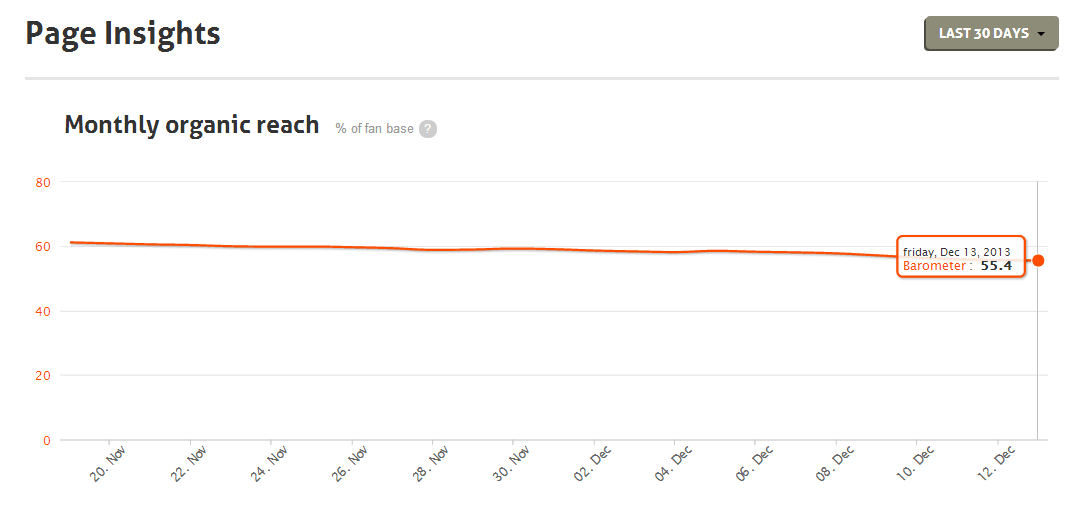Click the 02. Dec date label
Screen dimensions: 1080x517
click(595, 464)
